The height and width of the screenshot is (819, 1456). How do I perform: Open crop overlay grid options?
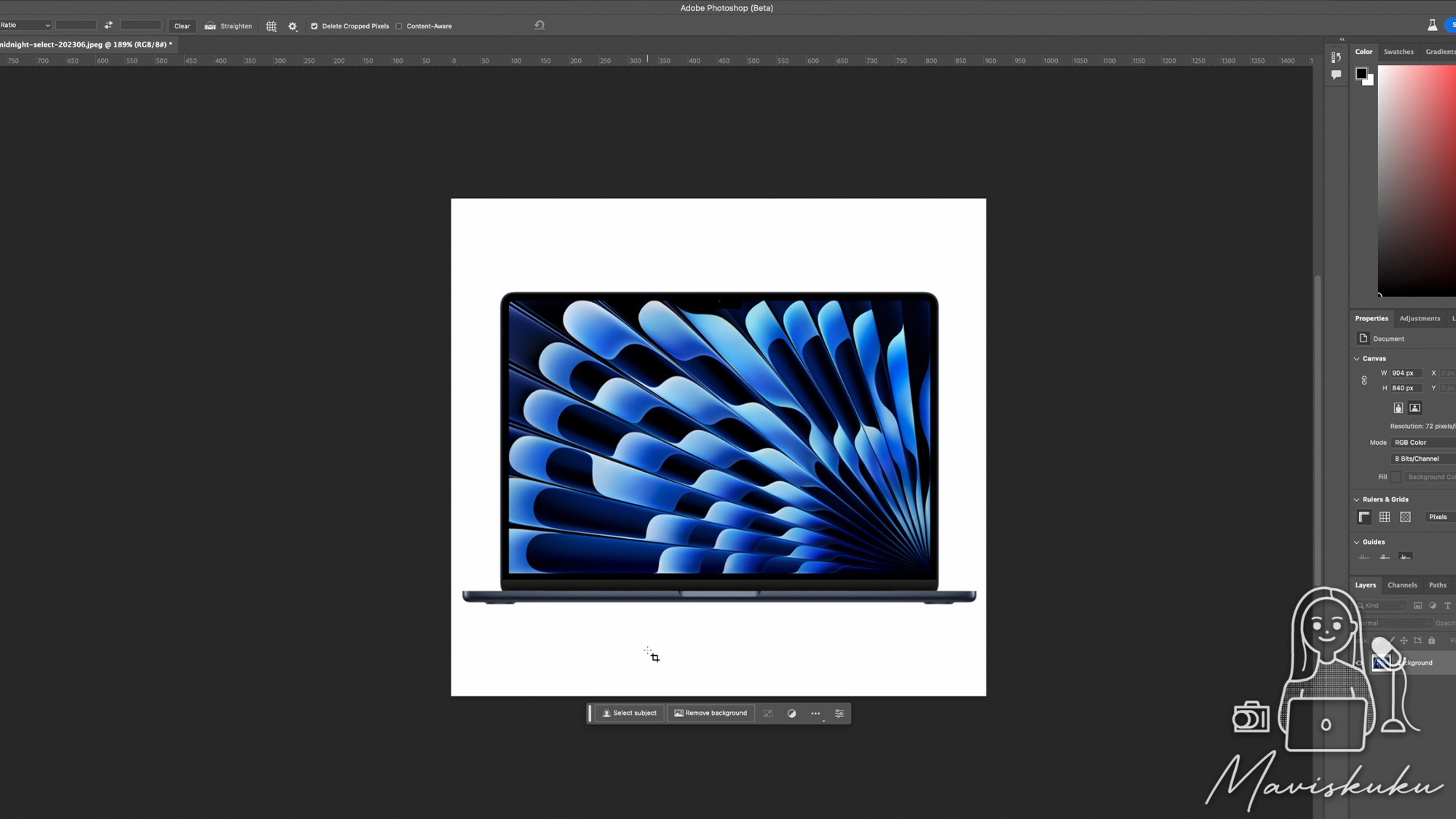272,26
